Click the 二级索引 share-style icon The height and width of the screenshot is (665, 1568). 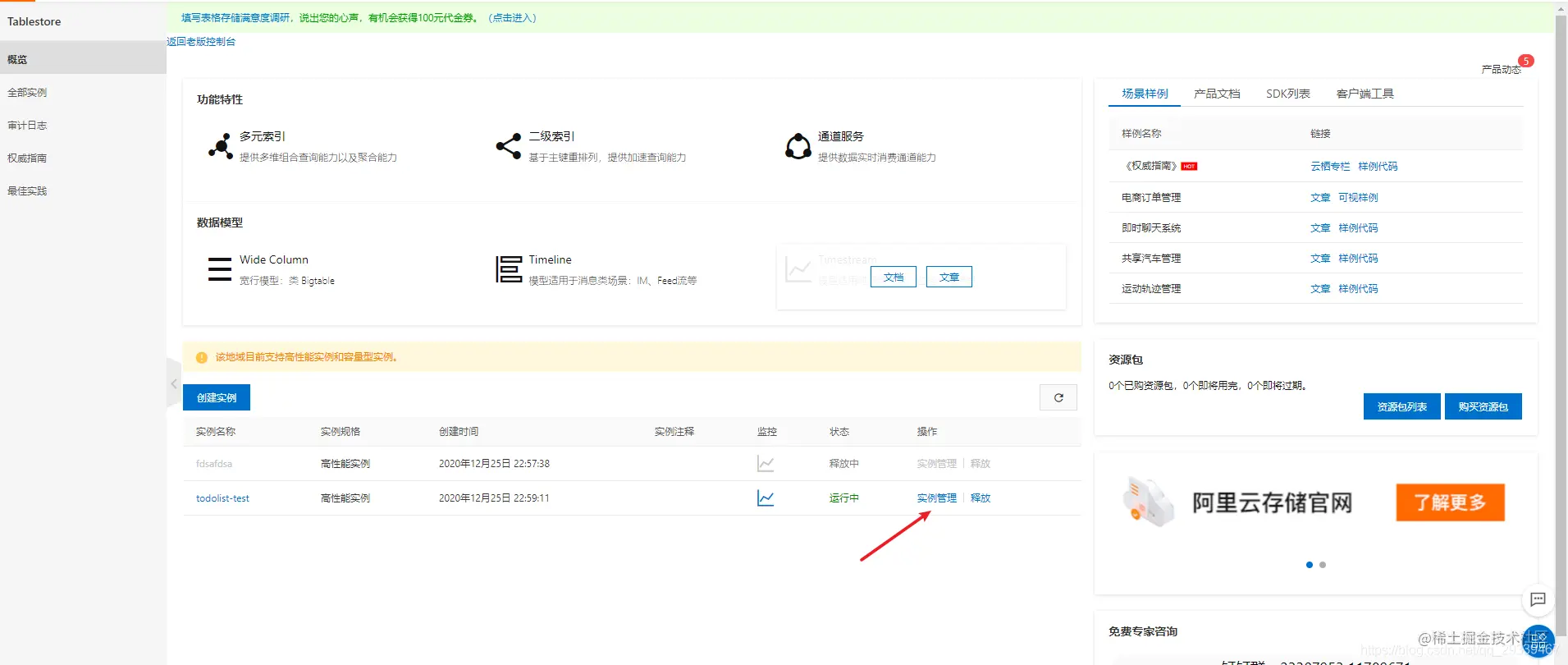point(509,146)
